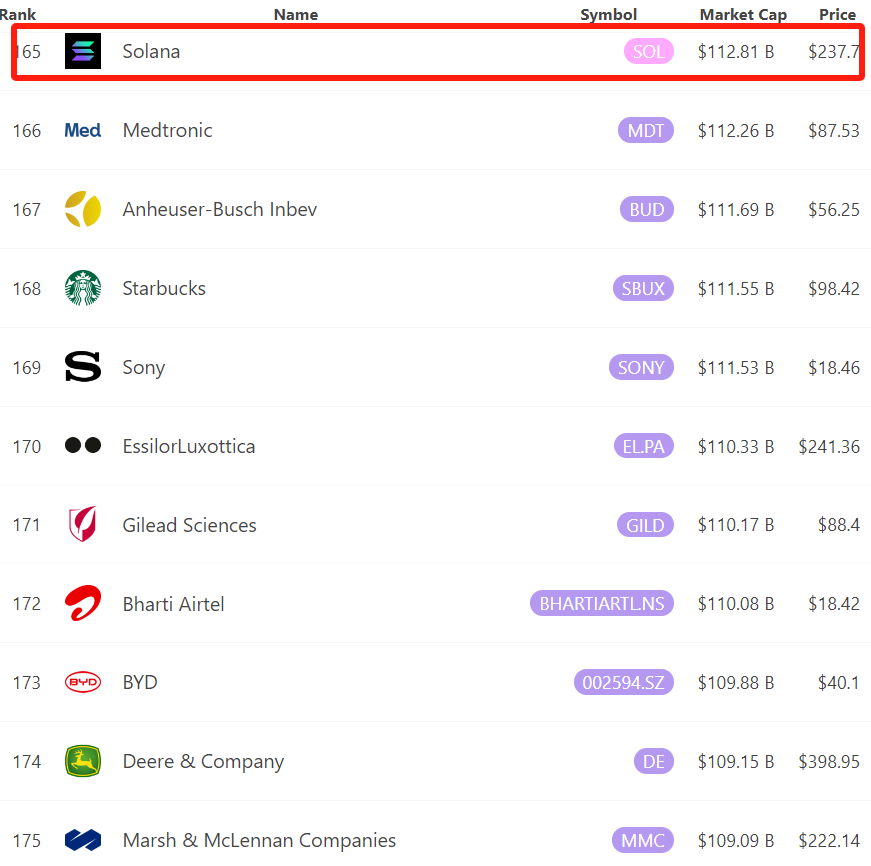Click the MDT symbol badge
The image size is (871, 866).
[x=646, y=130]
